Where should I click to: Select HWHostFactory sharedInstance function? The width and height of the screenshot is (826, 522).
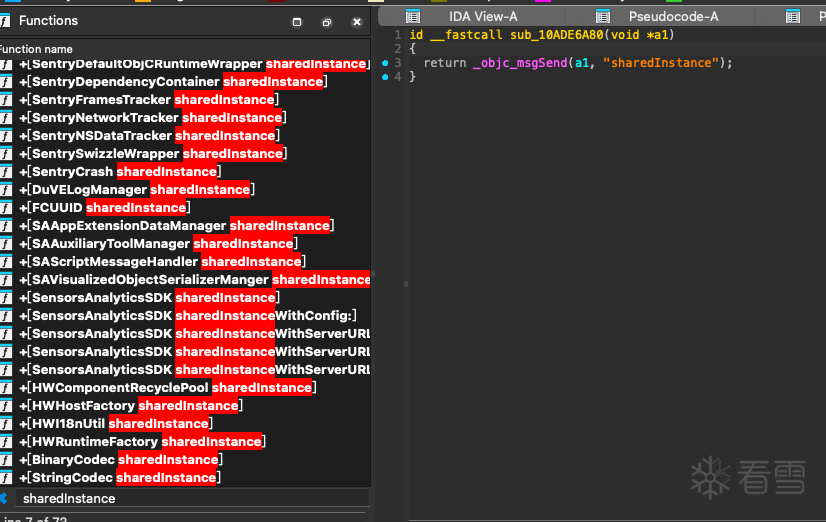point(185,405)
